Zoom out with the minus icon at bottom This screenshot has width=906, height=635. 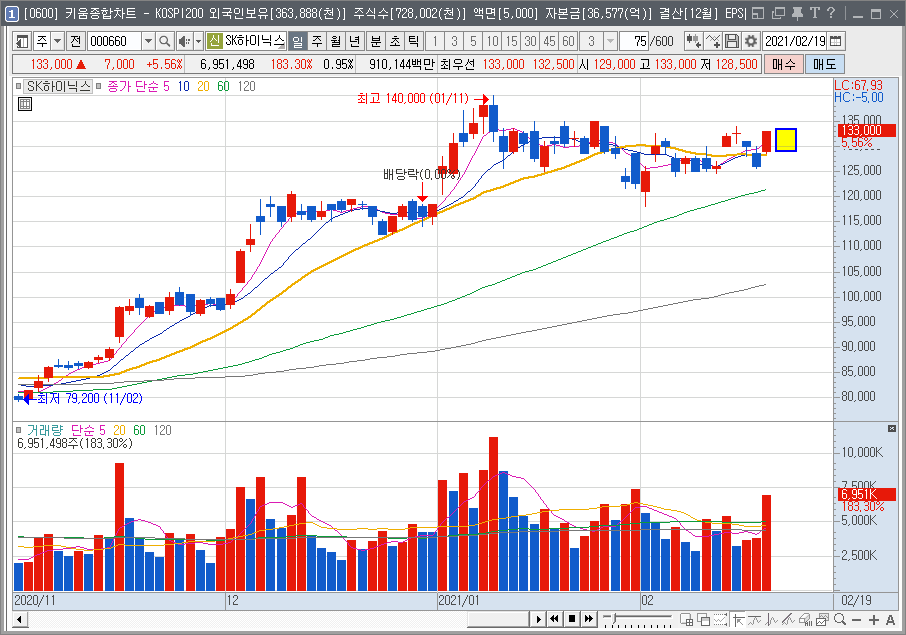(857, 619)
